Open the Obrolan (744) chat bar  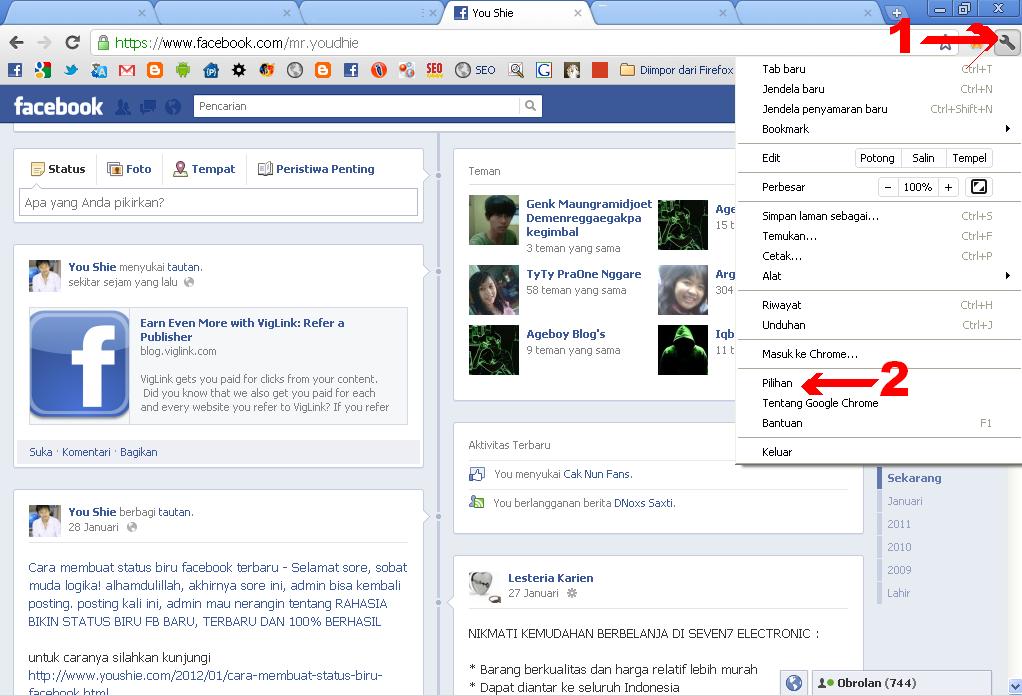point(900,683)
